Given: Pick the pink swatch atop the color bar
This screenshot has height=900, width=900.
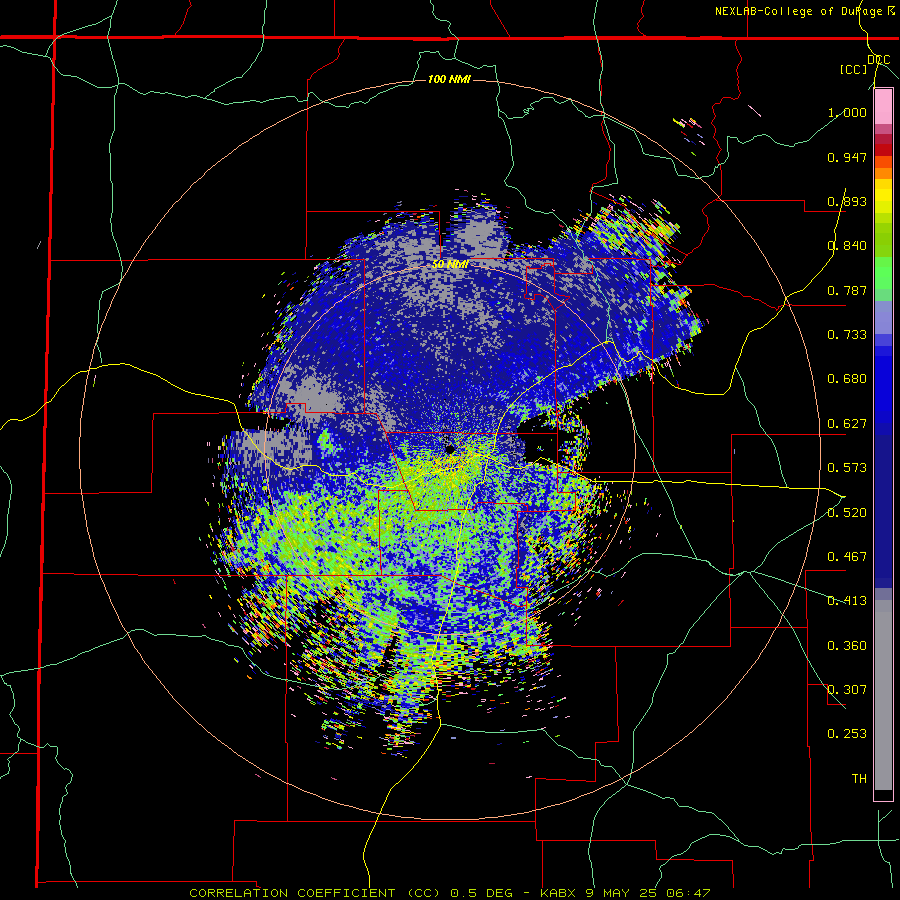Looking at the screenshot, I should click(x=883, y=107).
